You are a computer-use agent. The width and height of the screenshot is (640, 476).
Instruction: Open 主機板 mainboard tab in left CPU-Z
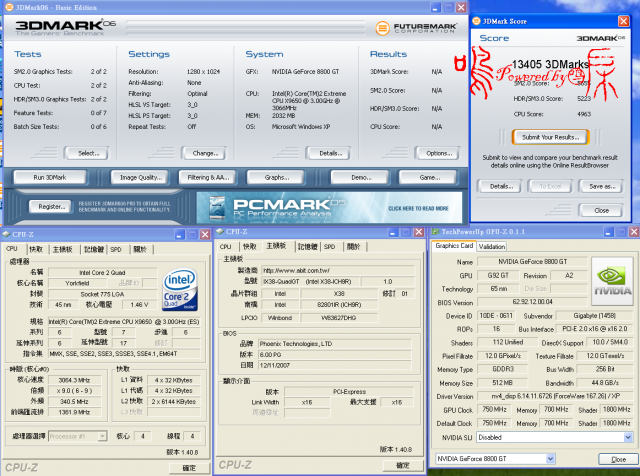click(62, 249)
